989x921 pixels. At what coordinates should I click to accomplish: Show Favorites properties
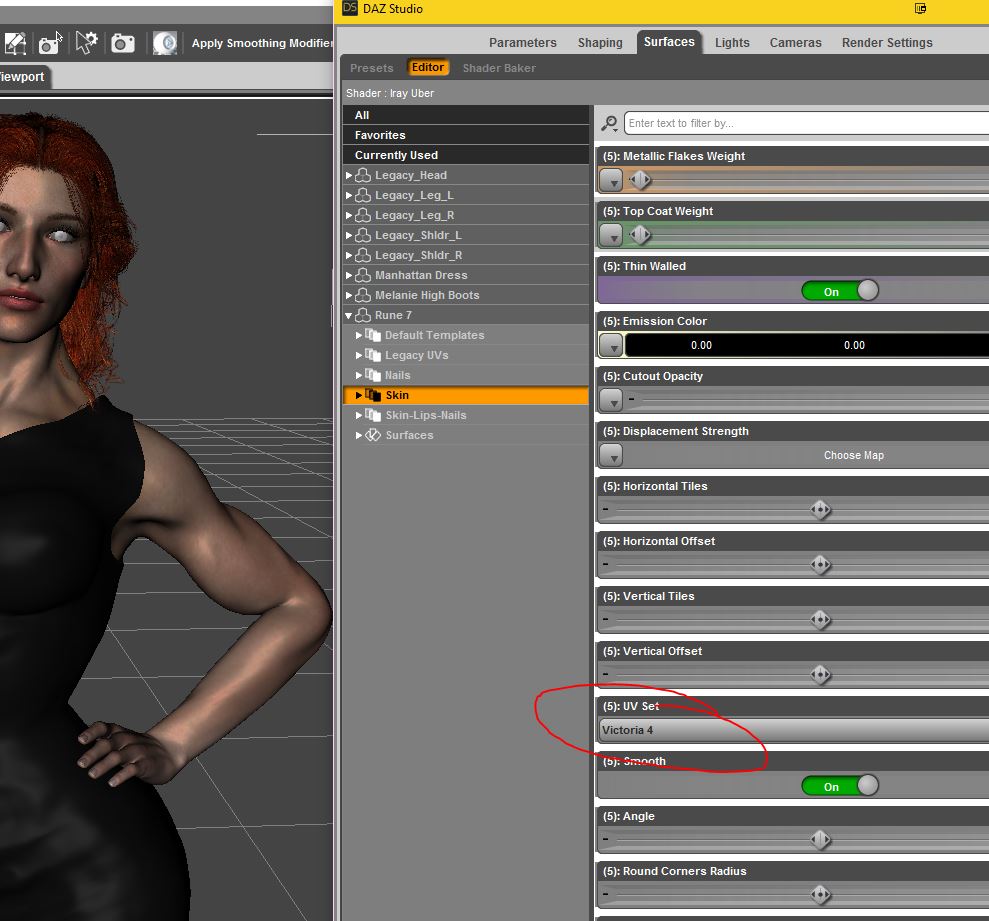click(465, 135)
